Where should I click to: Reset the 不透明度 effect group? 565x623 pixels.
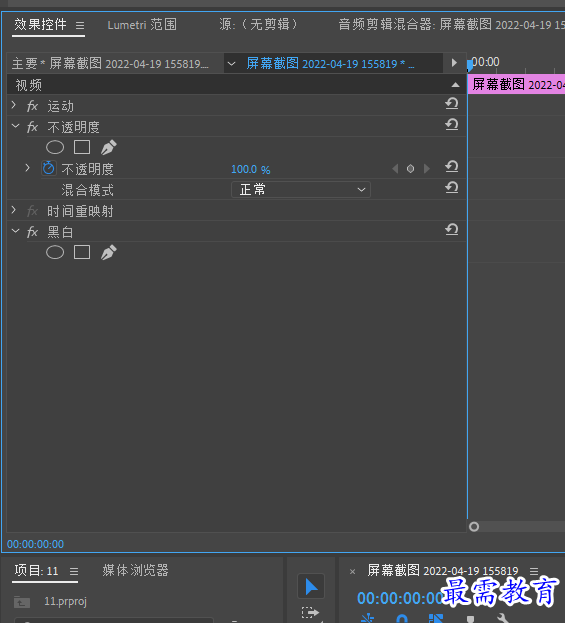[x=452, y=125]
